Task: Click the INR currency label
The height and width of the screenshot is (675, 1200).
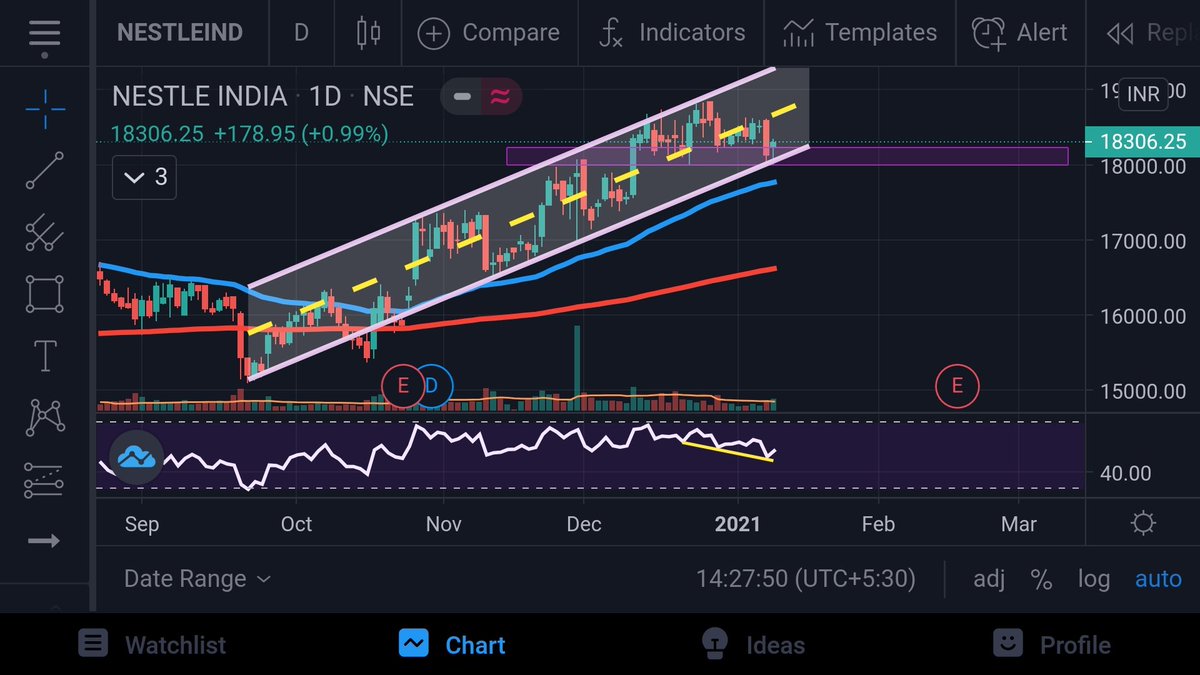Action: coord(1143,94)
